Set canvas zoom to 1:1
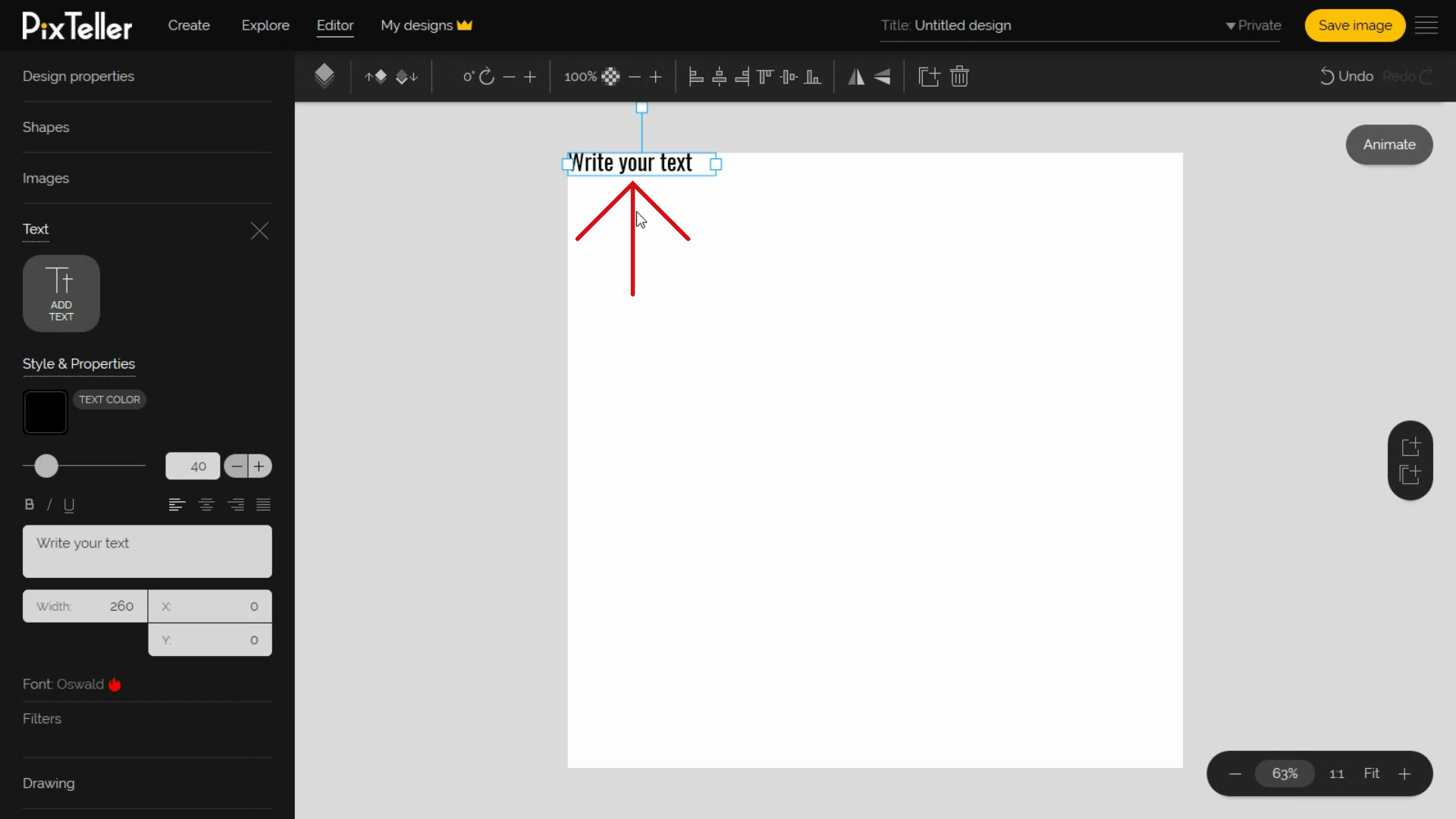The height and width of the screenshot is (819, 1456). [1336, 774]
